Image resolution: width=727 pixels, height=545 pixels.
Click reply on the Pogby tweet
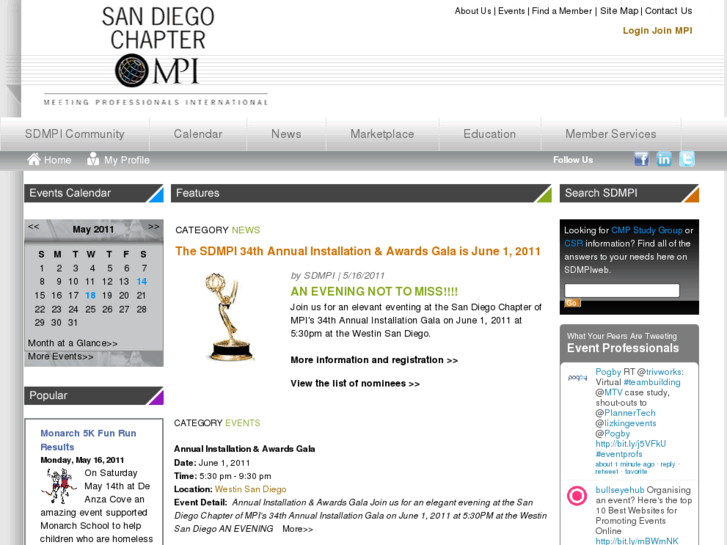(x=668, y=464)
